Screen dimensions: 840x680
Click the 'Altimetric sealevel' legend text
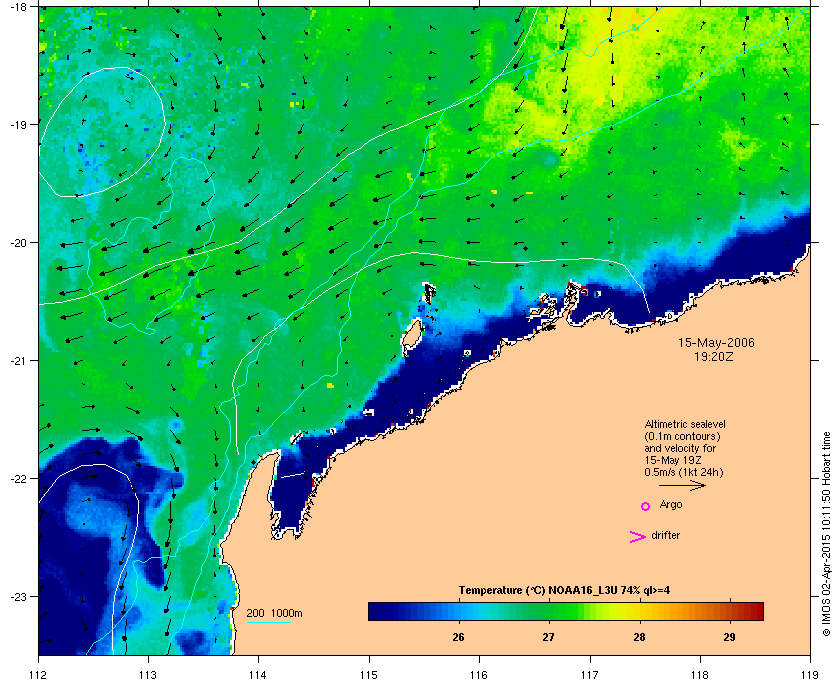click(x=685, y=424)
